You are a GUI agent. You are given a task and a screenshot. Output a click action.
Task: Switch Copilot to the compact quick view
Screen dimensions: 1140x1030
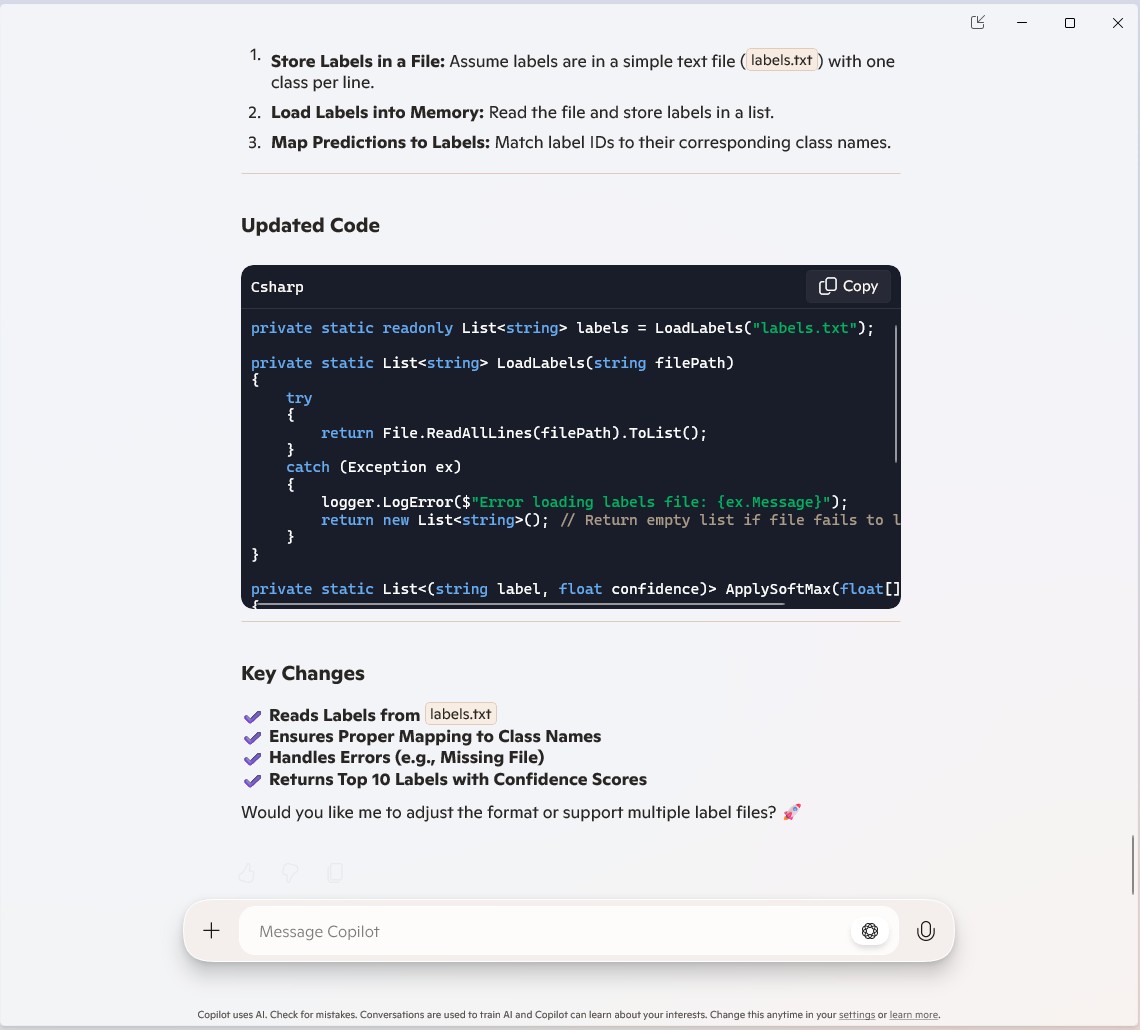(978, 23)
